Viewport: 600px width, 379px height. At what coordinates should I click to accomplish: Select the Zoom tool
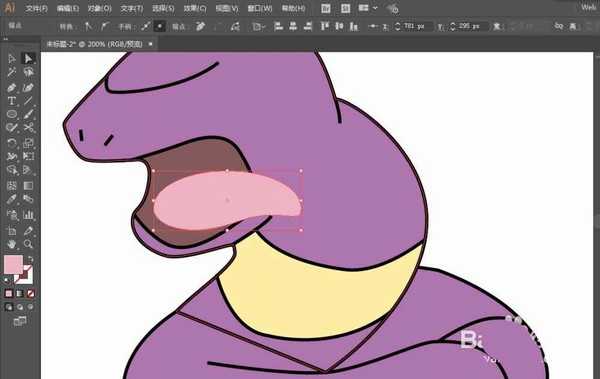tap(28, 244)
